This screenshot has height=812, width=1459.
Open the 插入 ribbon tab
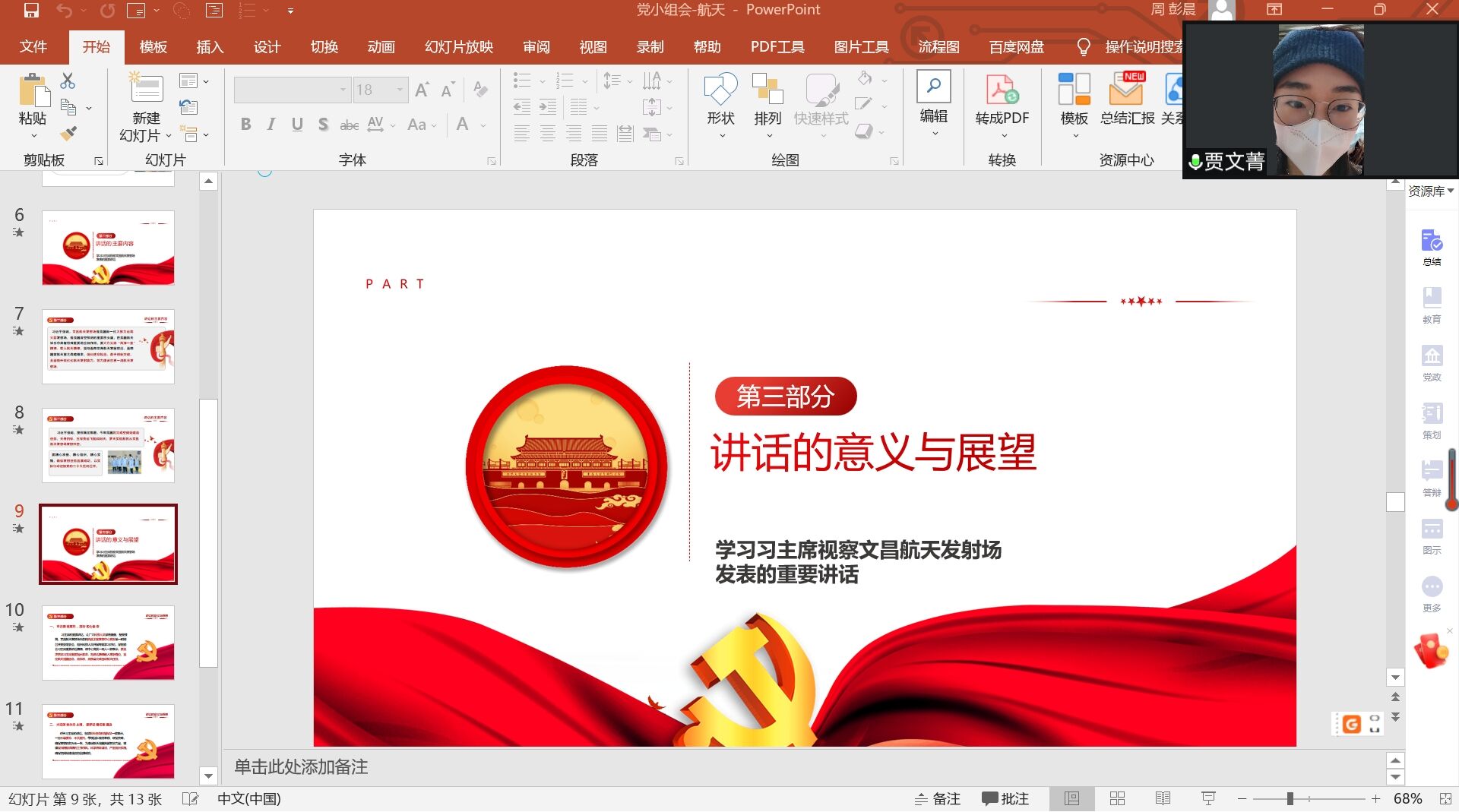pos(210,47)
